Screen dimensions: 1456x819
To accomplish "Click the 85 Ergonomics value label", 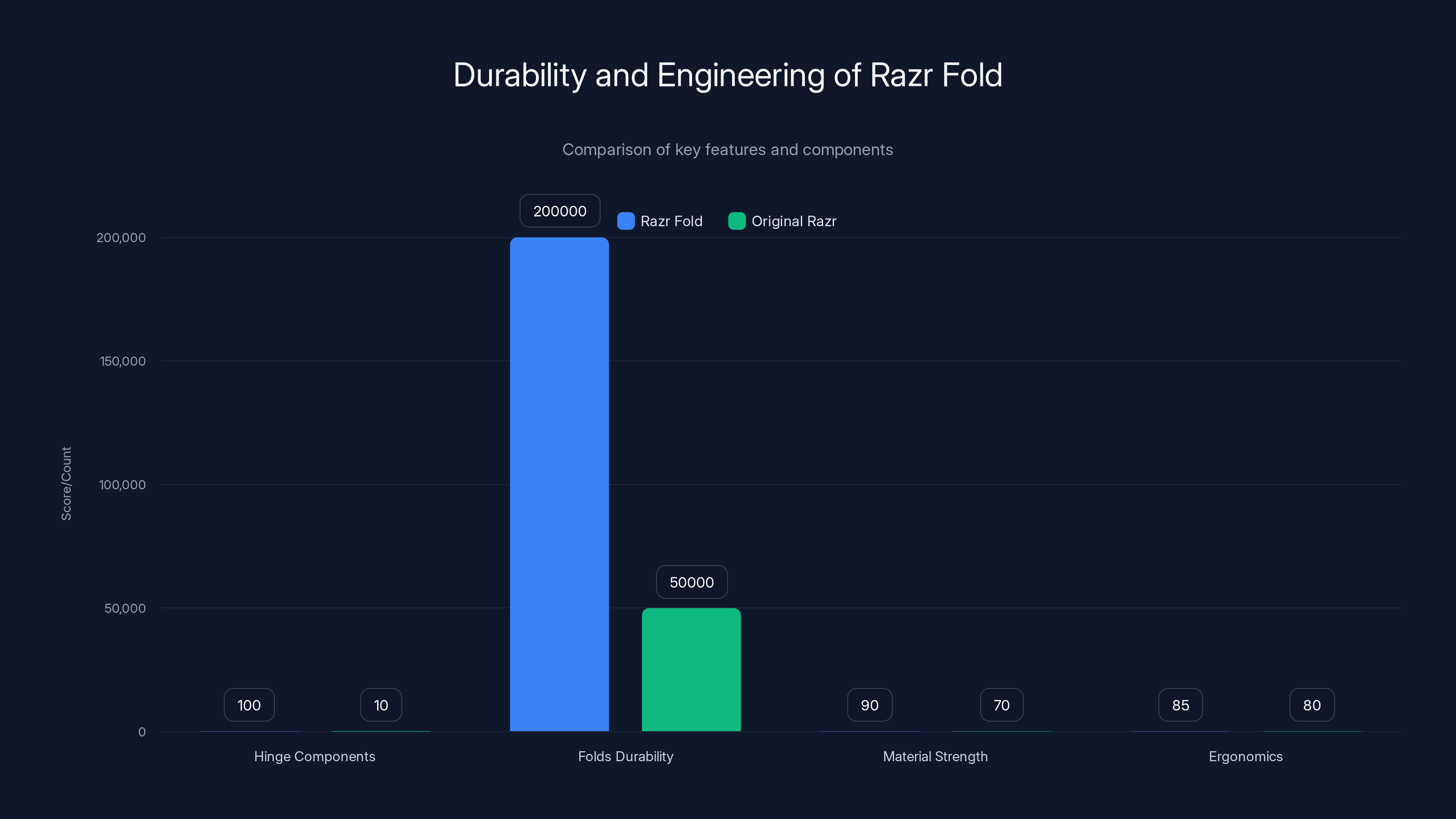I will click(1180, 704).
